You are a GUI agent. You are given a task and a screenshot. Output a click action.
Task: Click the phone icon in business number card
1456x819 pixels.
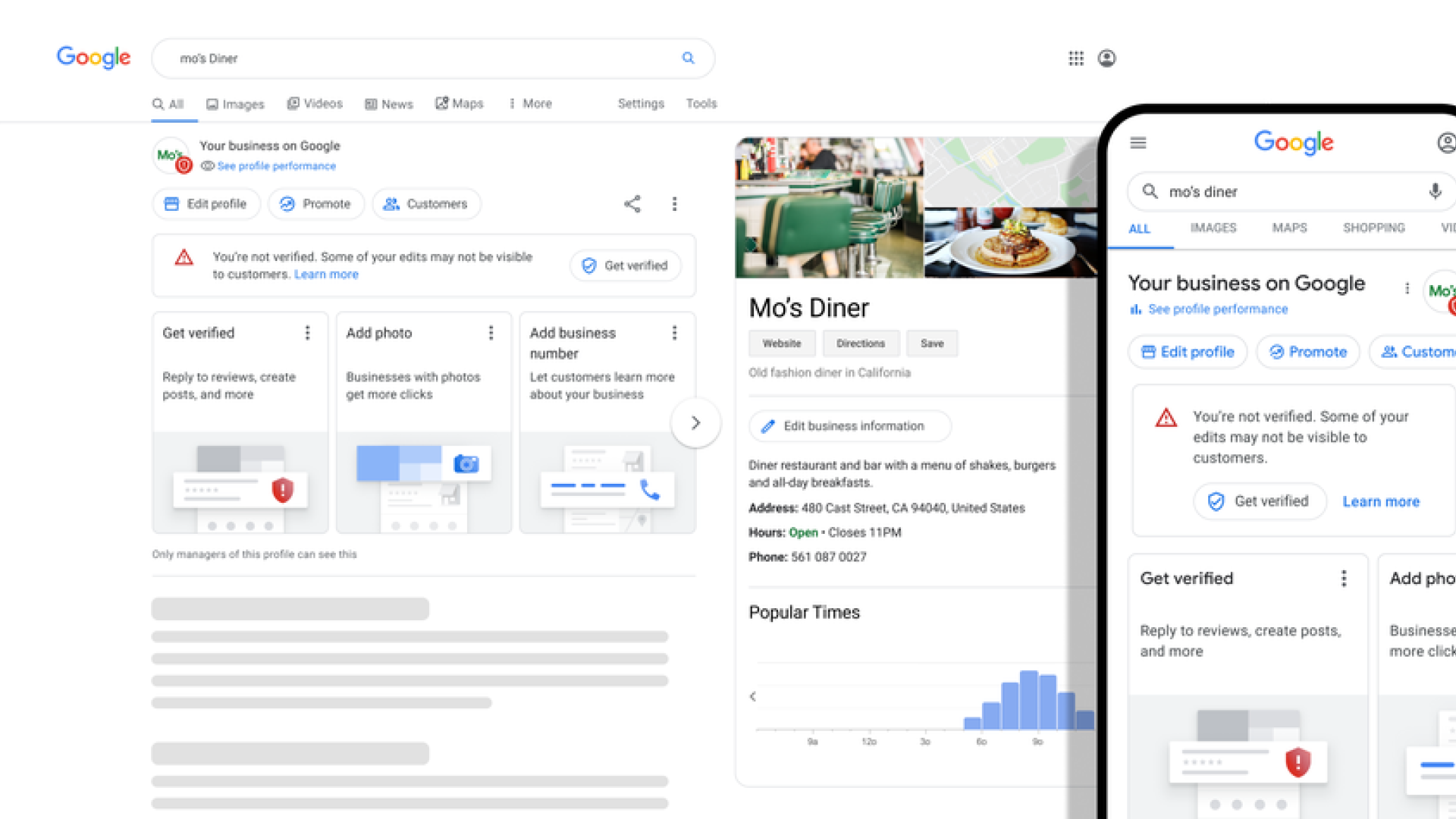point(650,490)
